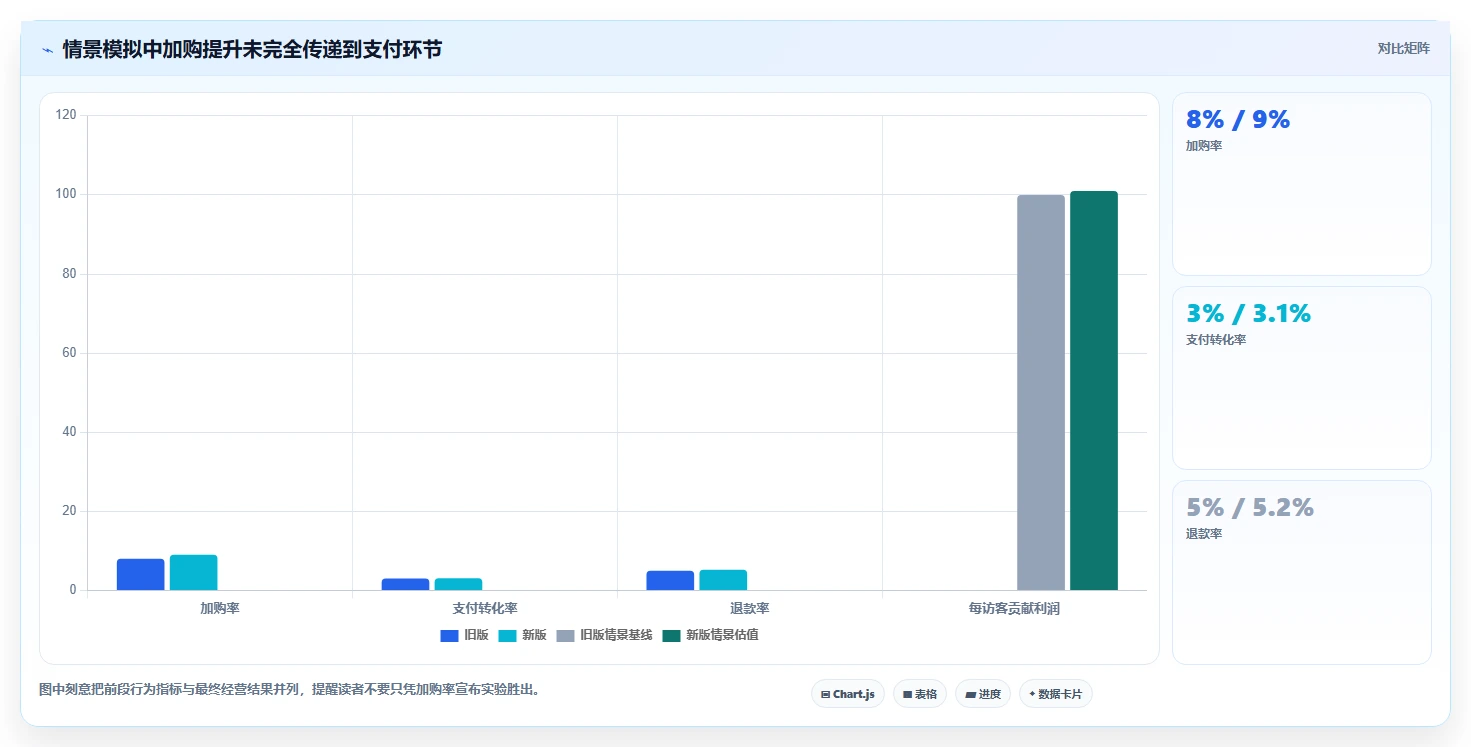
Task: Click the 100 y-axis tick label
Action: click(x=66, y=194)
